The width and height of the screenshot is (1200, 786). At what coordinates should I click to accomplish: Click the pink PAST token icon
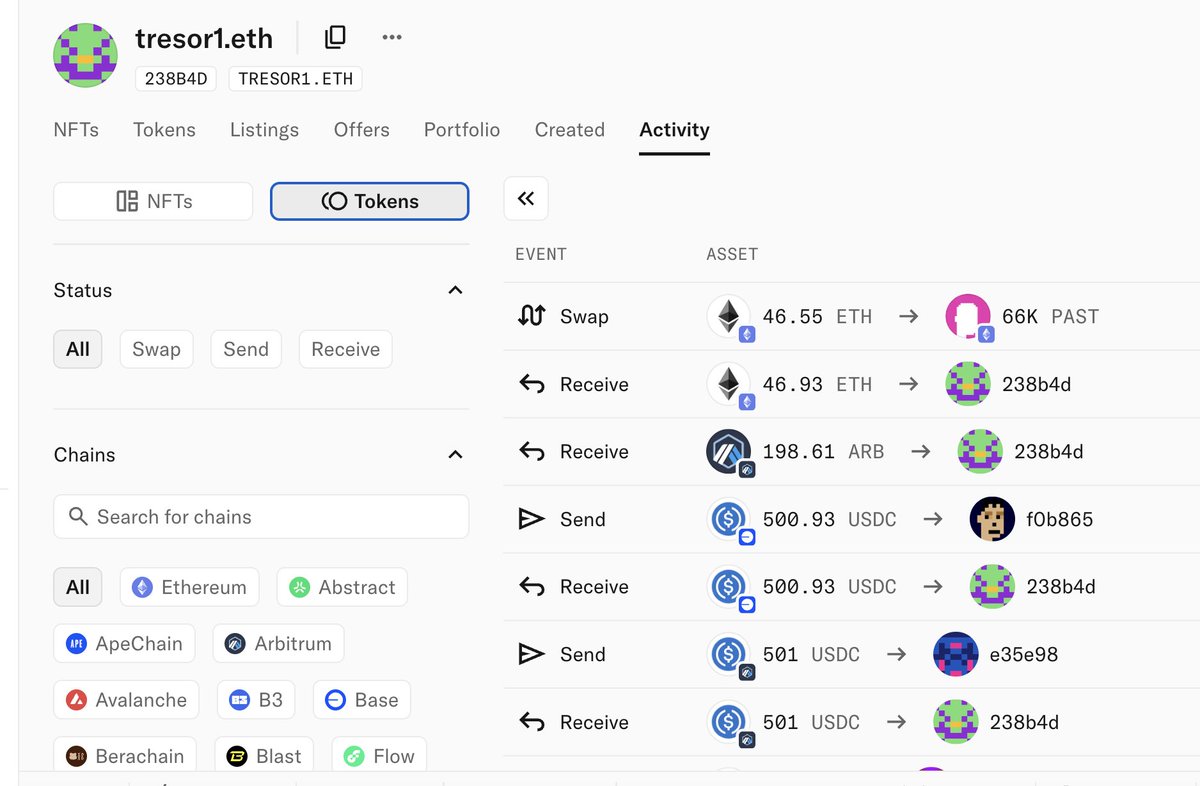click(x=968, y=316)
